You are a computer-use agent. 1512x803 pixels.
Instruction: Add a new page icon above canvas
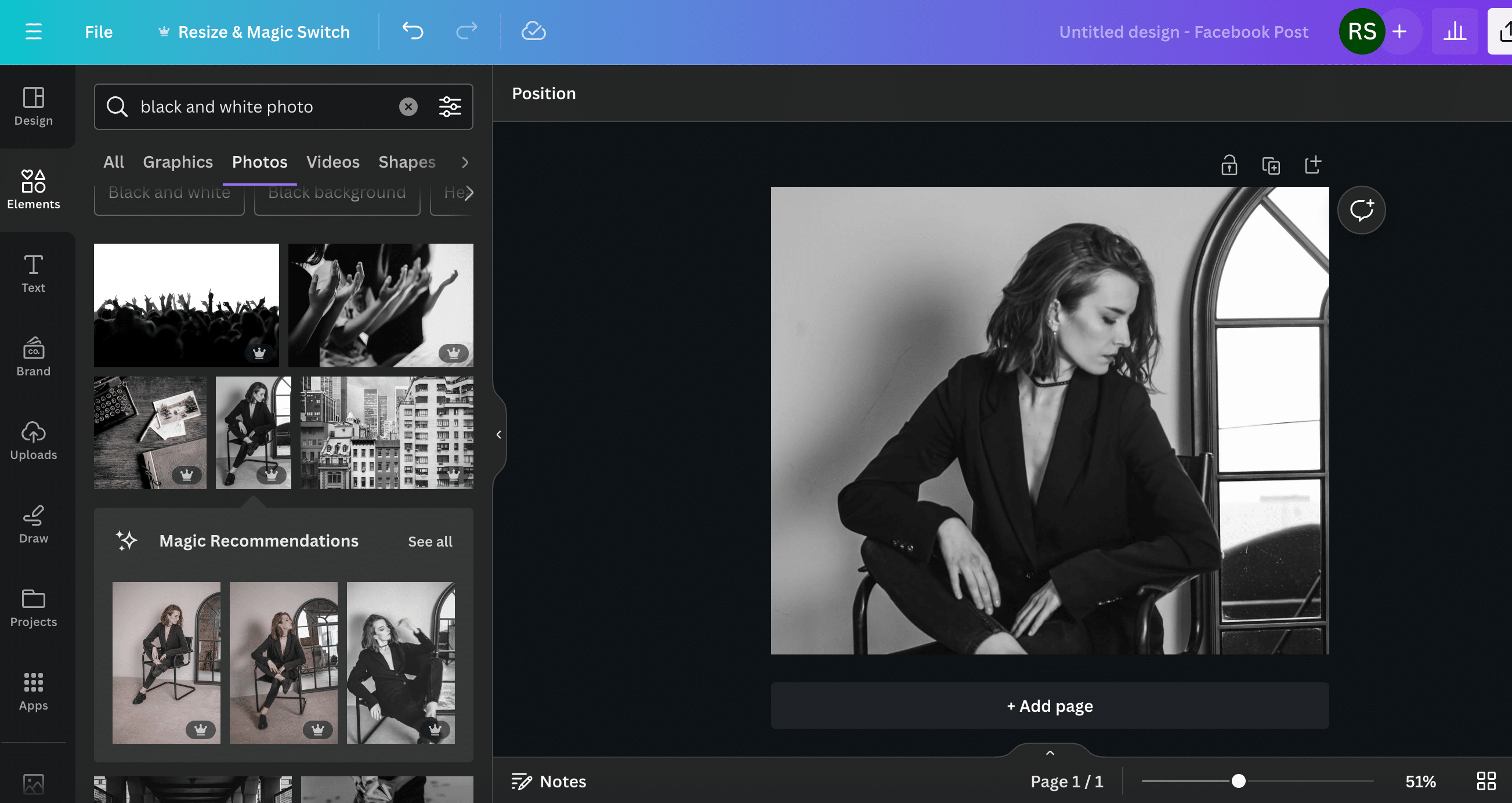1313,165
